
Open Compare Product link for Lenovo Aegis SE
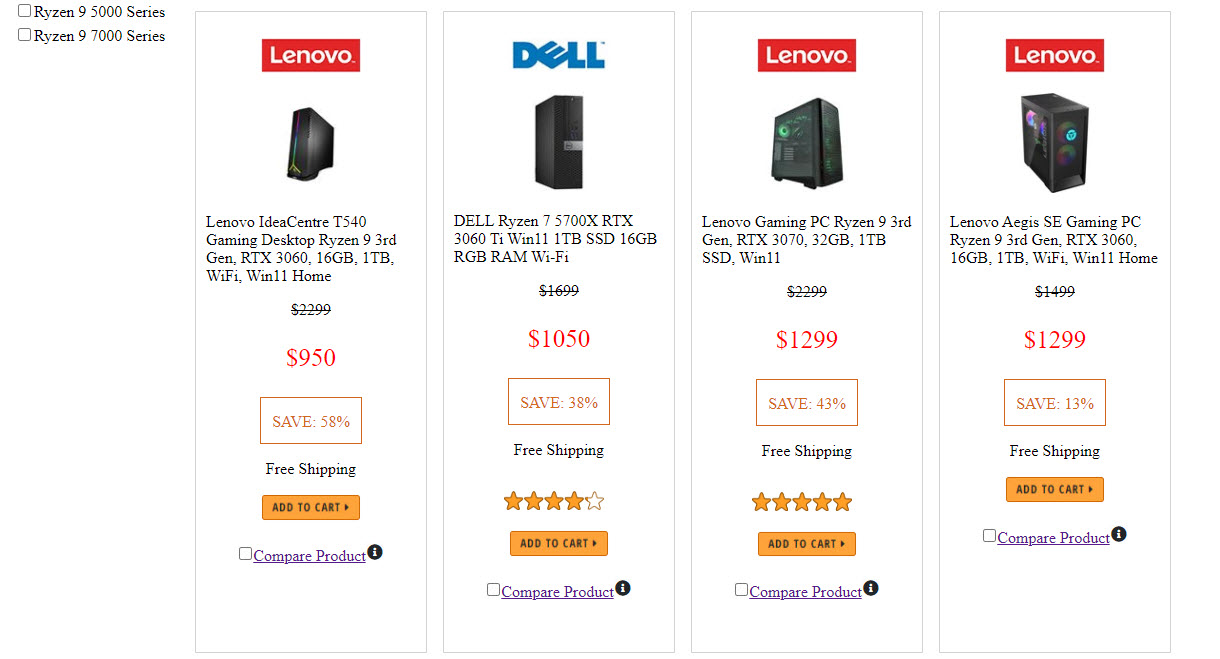(1053, 538)
